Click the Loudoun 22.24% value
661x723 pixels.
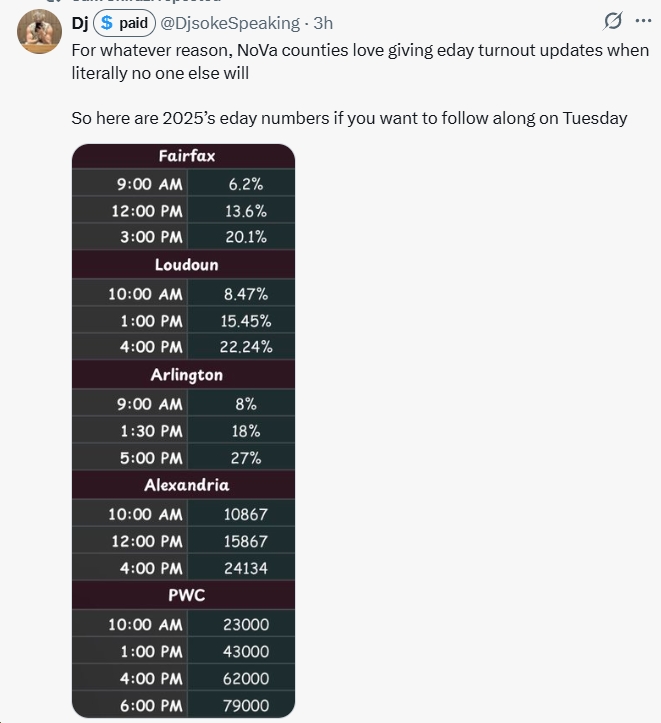click(x=245, y=347)
